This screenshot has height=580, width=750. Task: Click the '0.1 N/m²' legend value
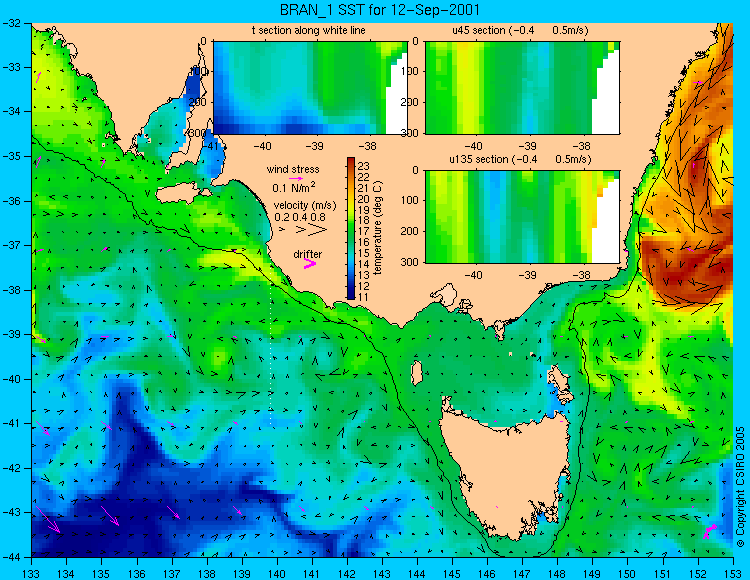click(x=294, y=187)
